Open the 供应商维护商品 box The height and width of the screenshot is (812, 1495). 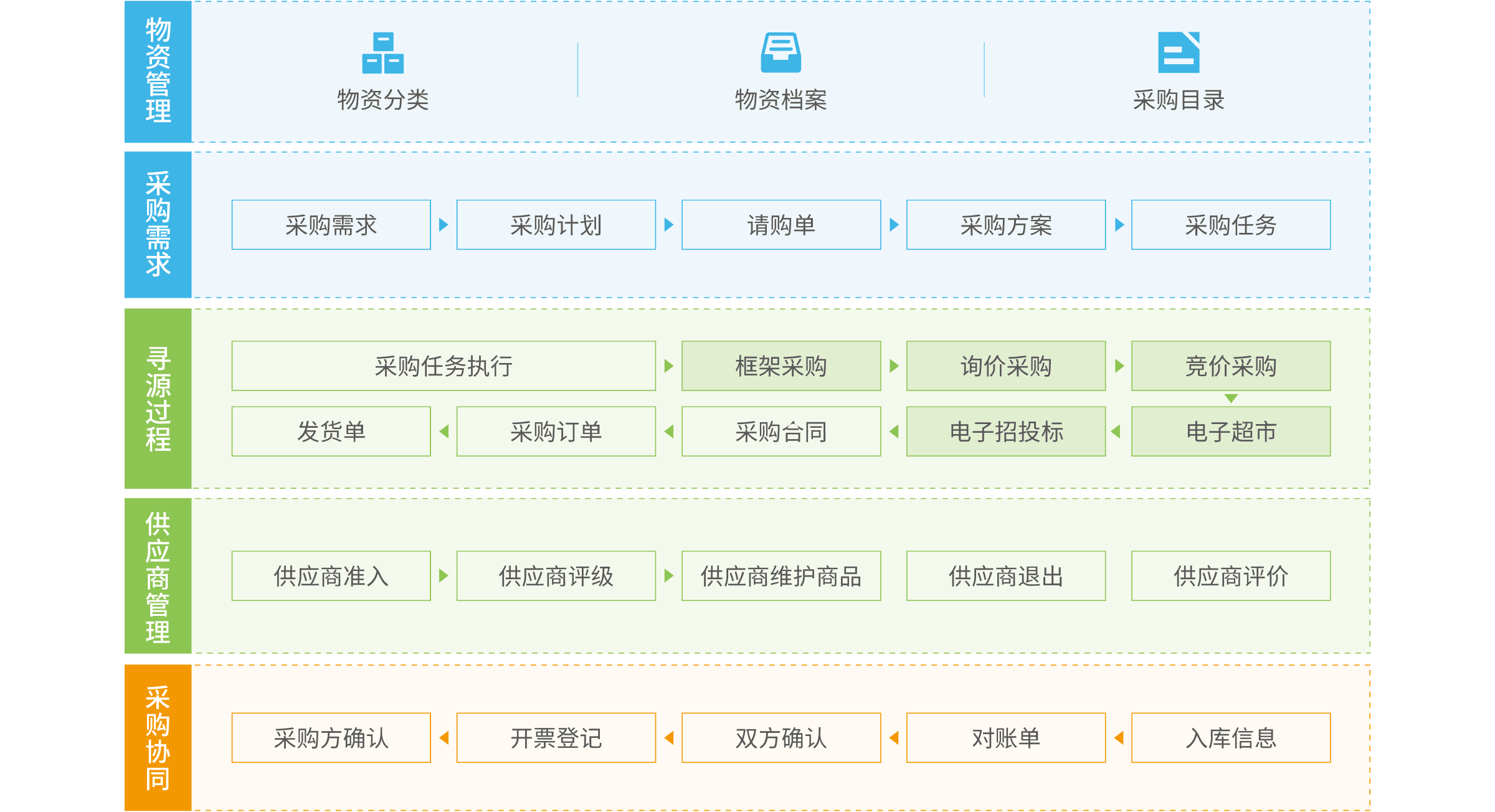pyautogui.click(x=781, y=576)
